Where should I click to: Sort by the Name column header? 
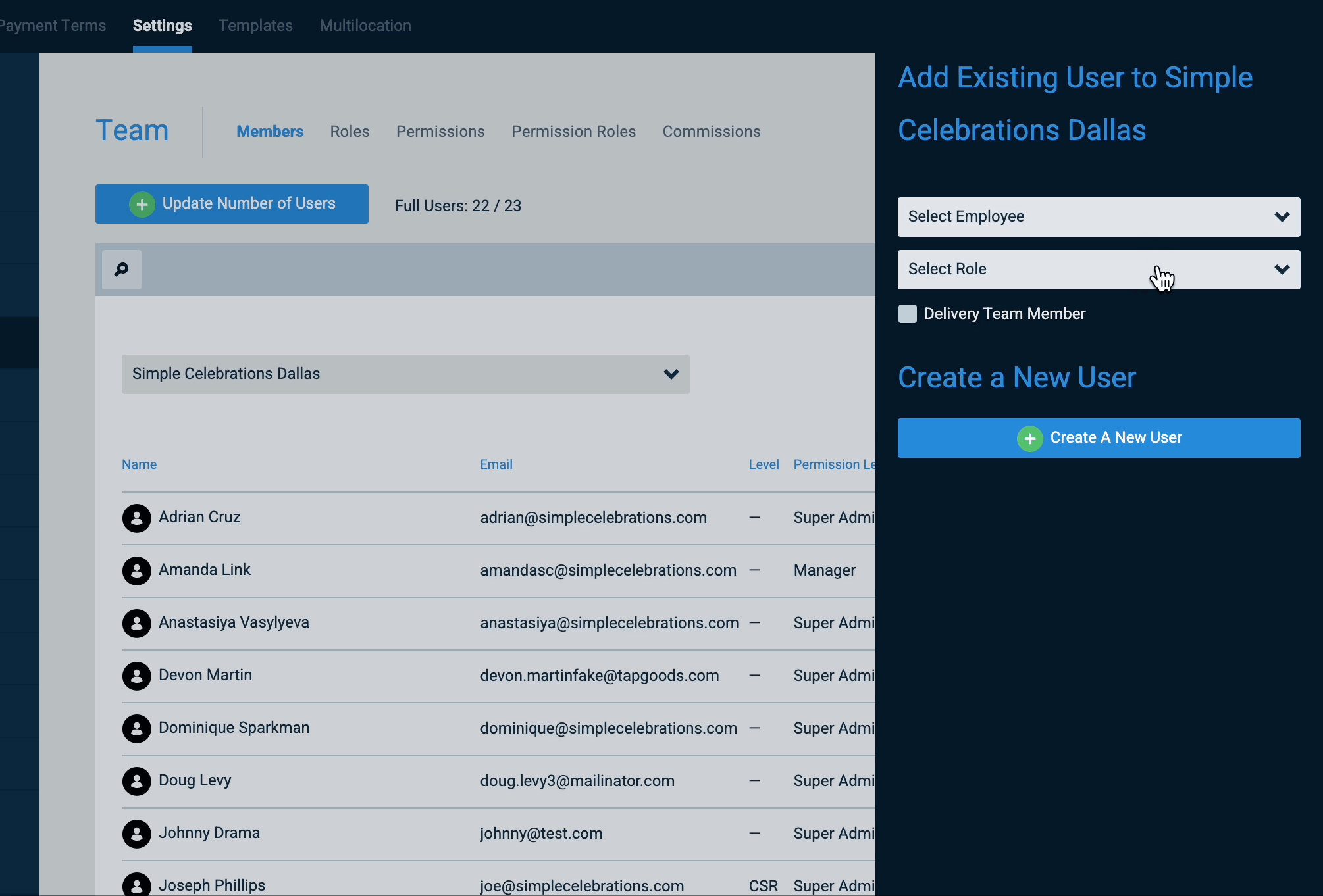click(139, 464)
